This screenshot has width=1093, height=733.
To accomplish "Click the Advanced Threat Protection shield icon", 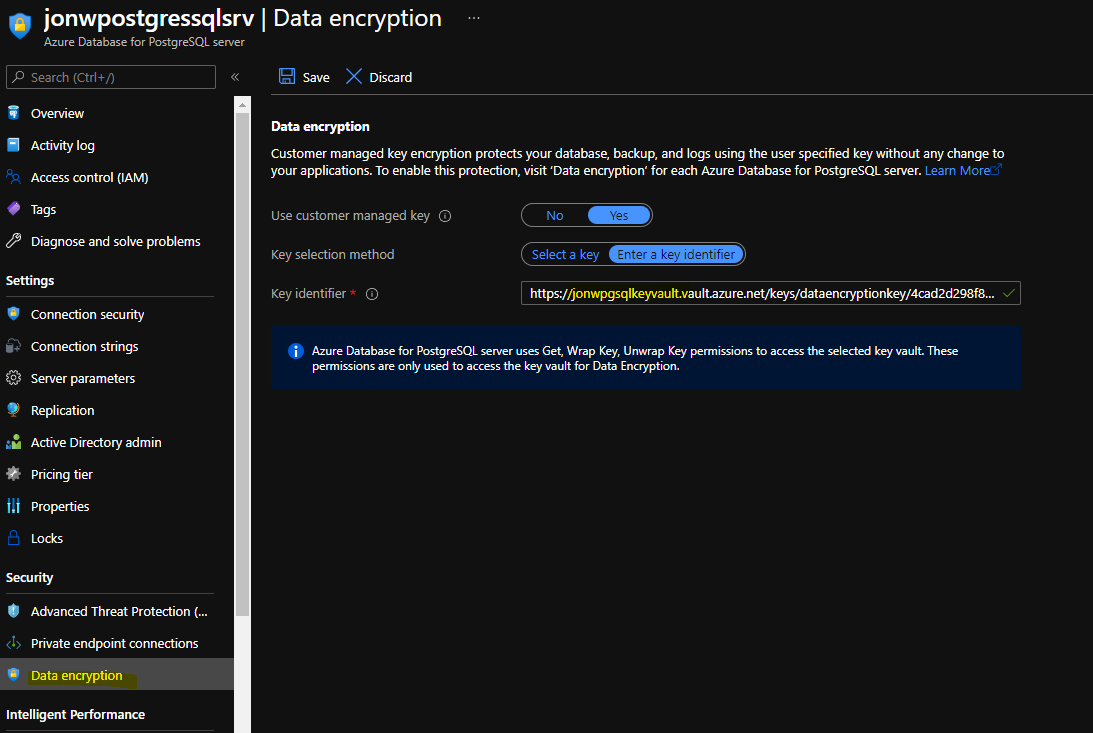I will point(13,610).
